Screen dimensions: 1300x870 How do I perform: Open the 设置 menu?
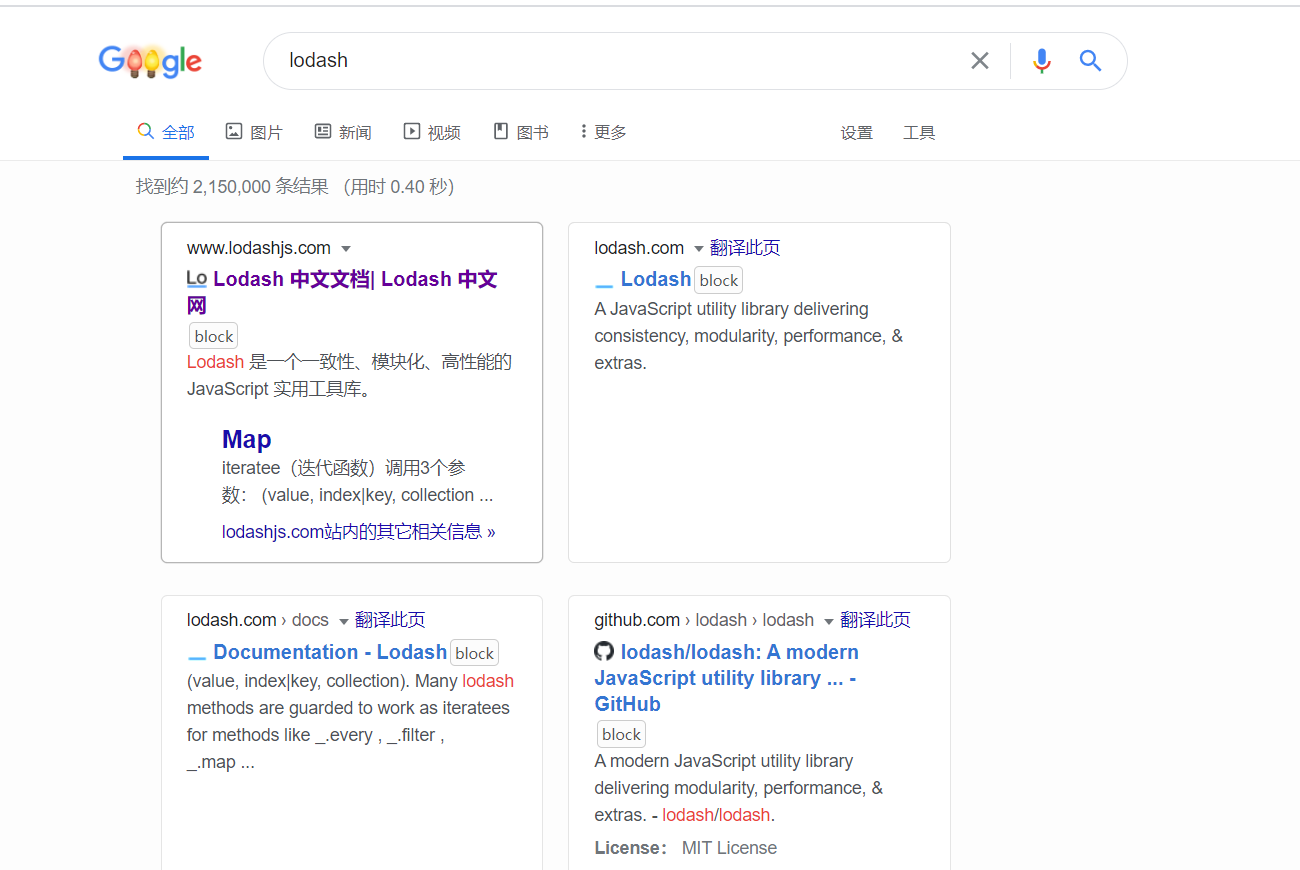click(857, 131)
